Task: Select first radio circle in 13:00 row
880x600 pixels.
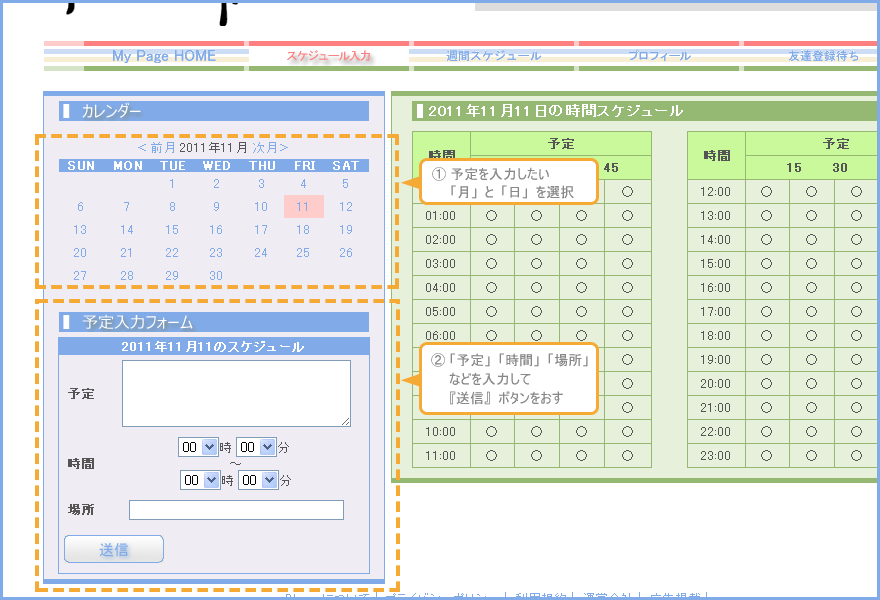Action: (766, 215)
